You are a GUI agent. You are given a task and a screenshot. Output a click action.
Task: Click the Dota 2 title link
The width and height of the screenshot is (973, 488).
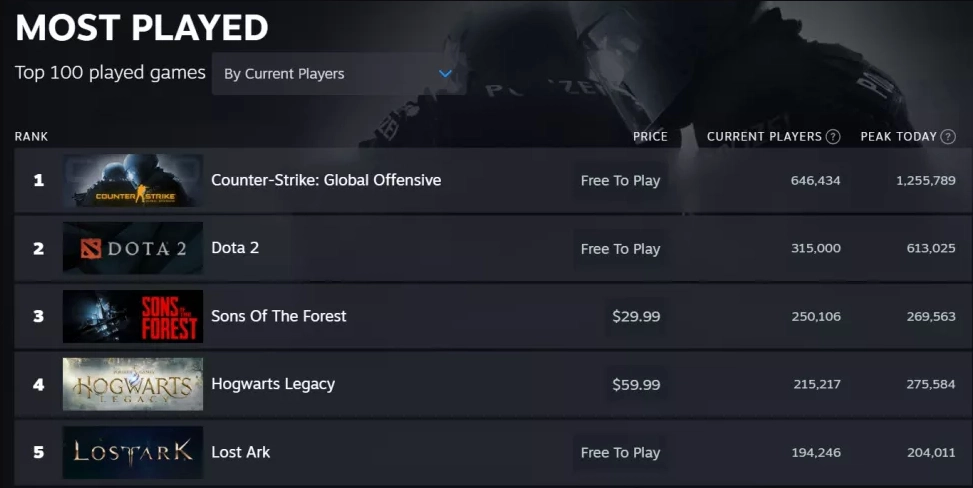(x=235, y=248)
